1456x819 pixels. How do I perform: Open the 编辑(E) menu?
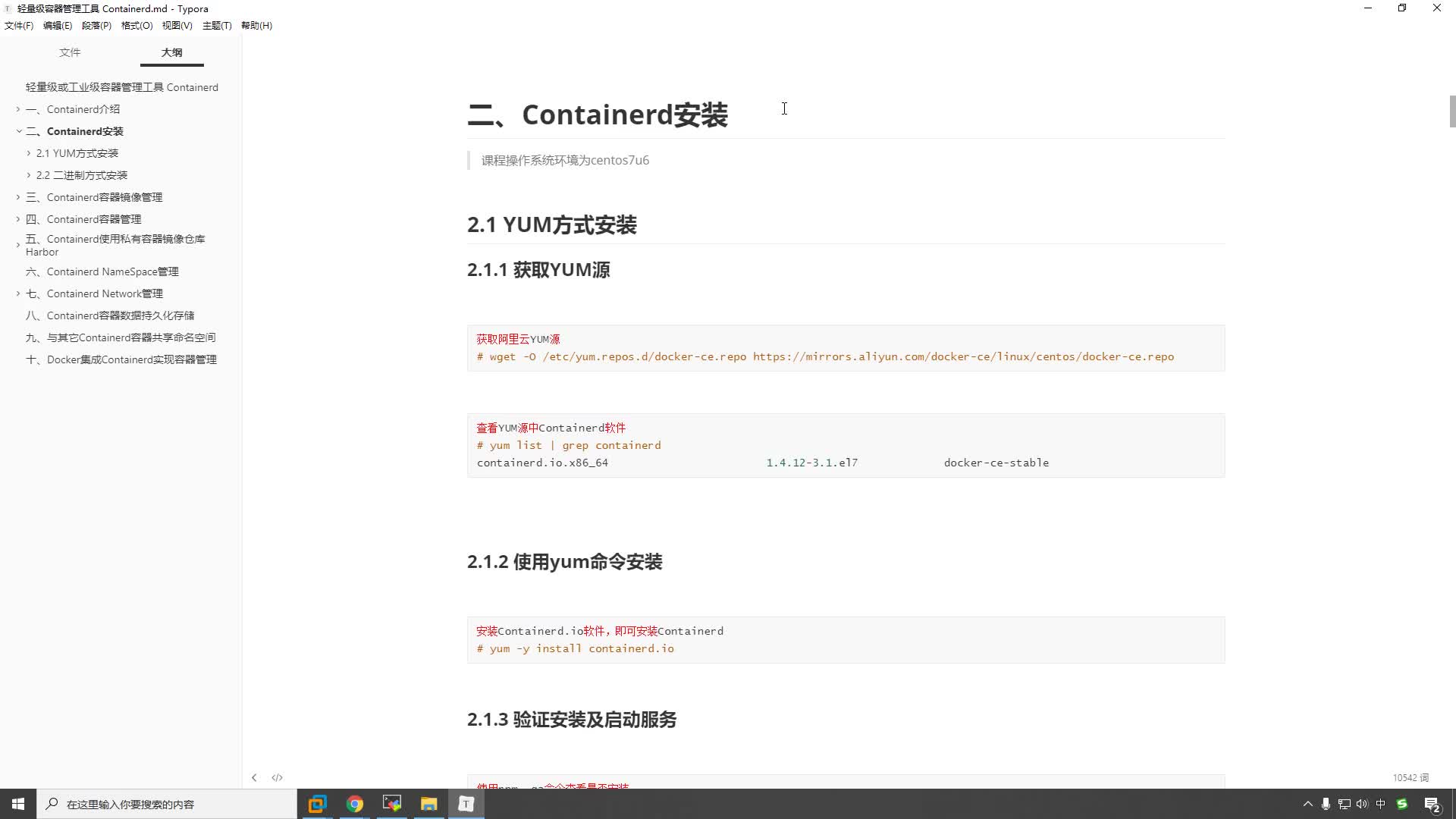(58, 25)
